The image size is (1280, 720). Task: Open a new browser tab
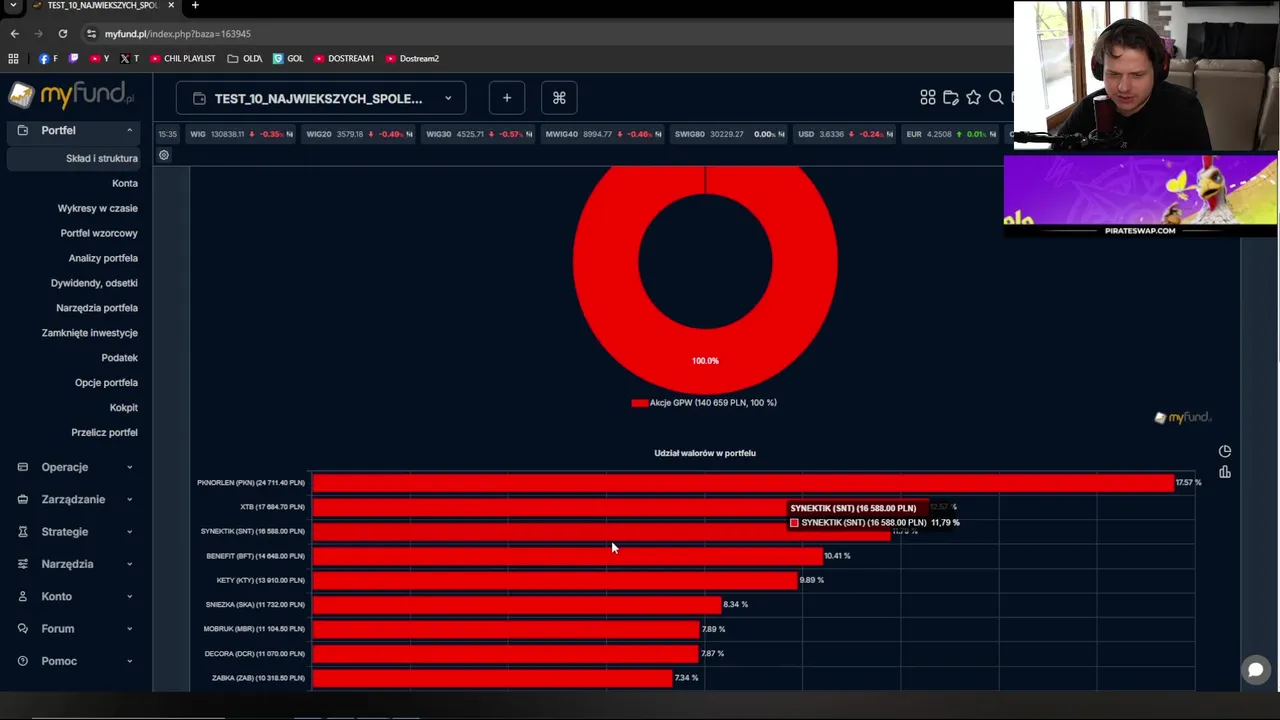click(x=195, y=6)
